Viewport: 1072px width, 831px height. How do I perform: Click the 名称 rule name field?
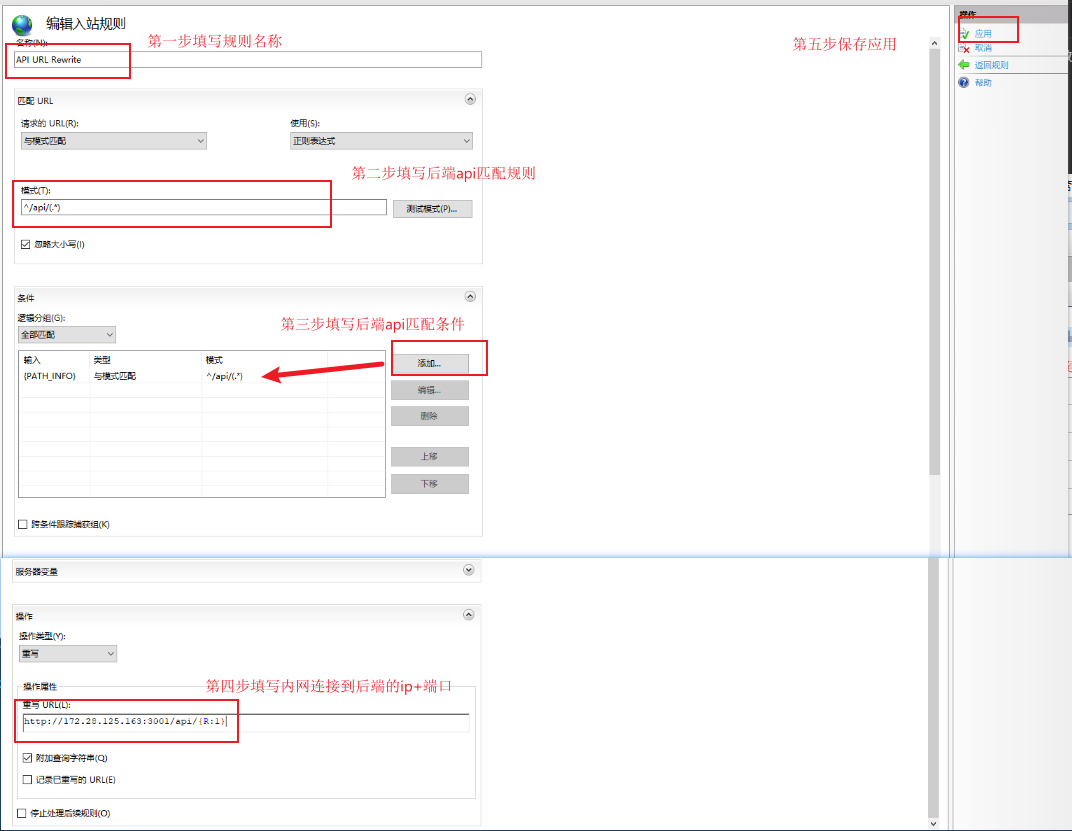pos(248,60)
